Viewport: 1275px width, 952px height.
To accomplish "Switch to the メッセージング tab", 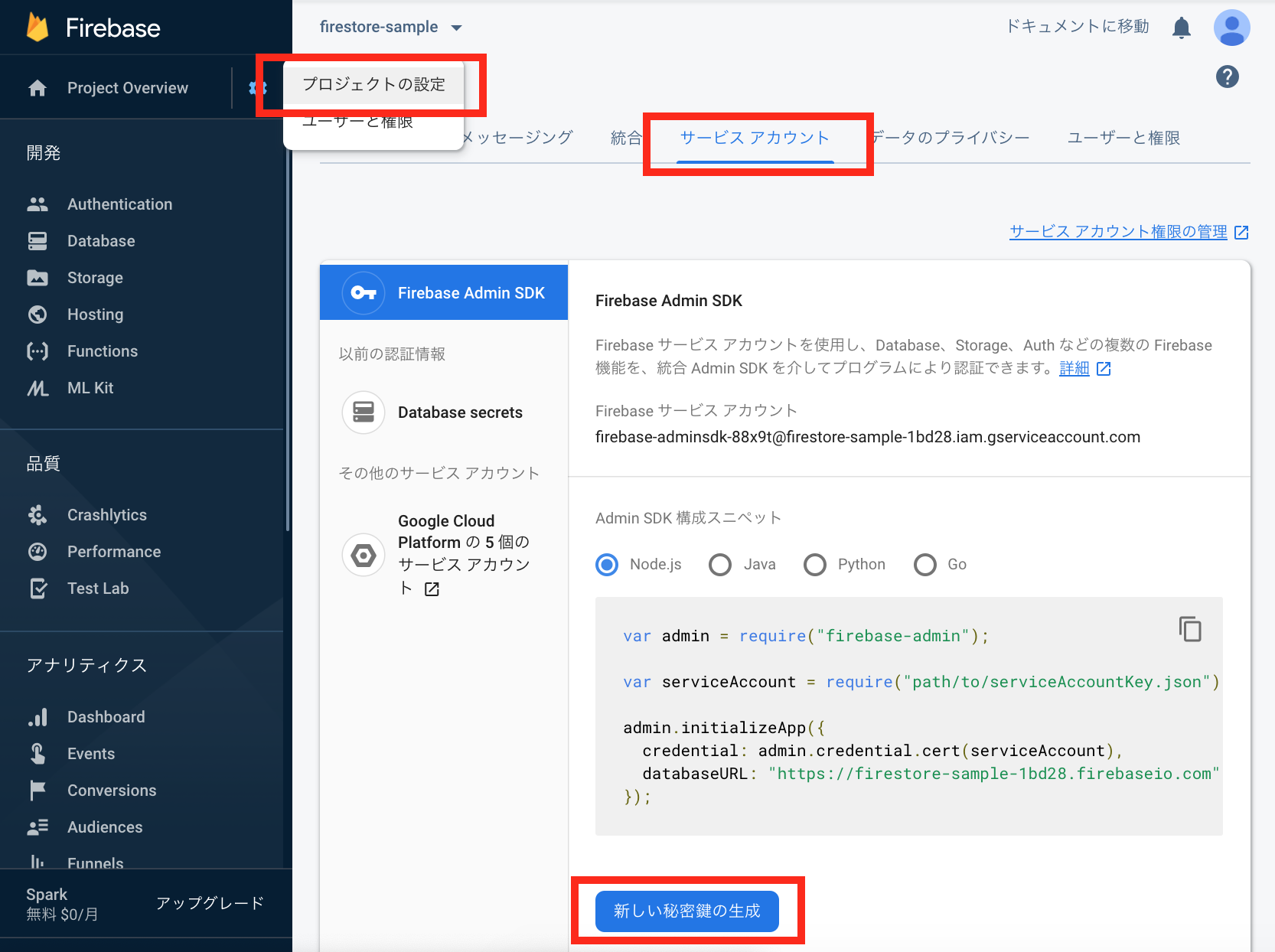I will coord(518,138).
